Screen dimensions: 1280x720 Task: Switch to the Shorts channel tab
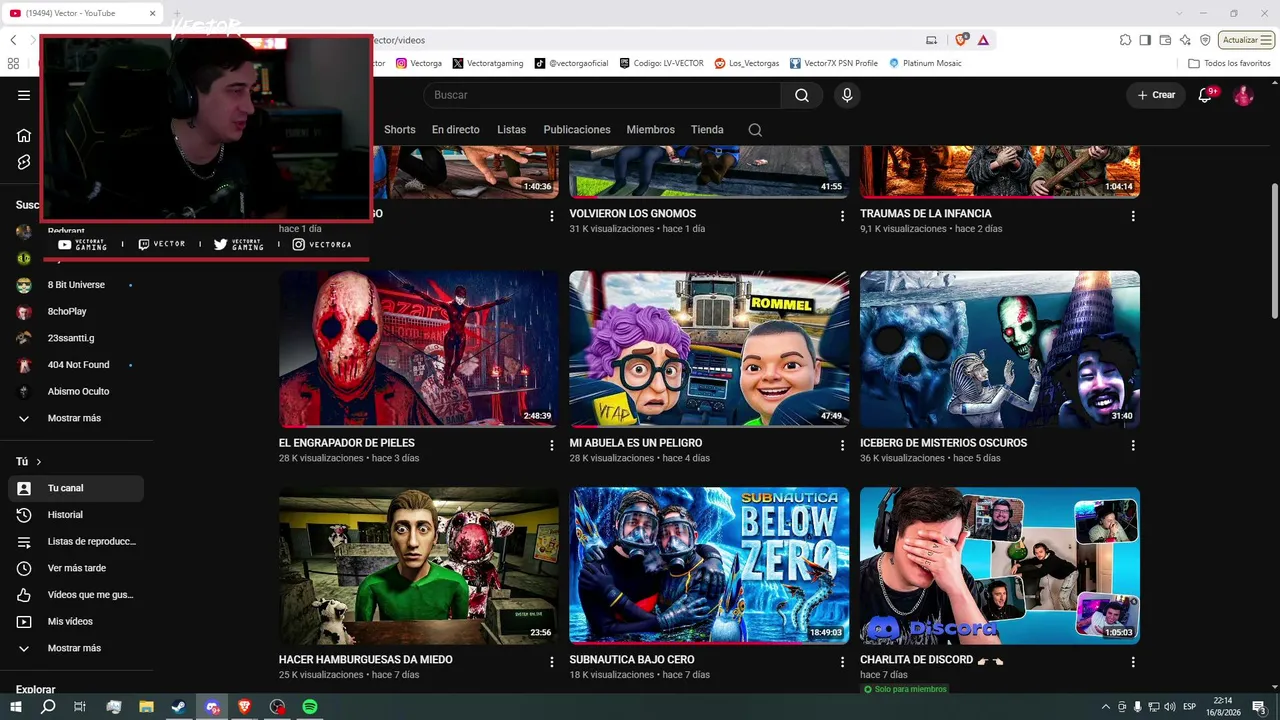[x=399, y=130]
